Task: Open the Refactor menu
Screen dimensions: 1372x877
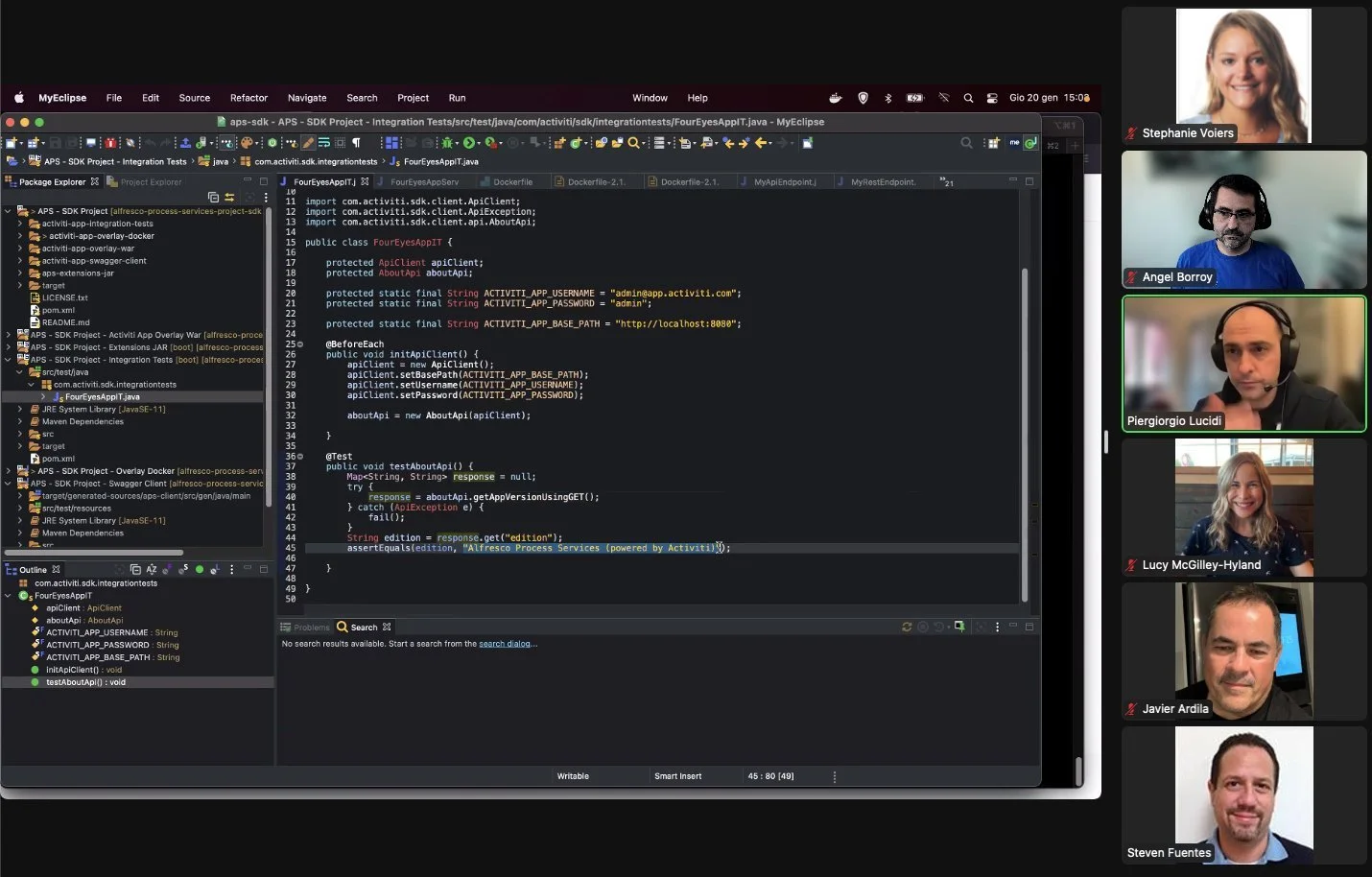Action: point(248,98)
